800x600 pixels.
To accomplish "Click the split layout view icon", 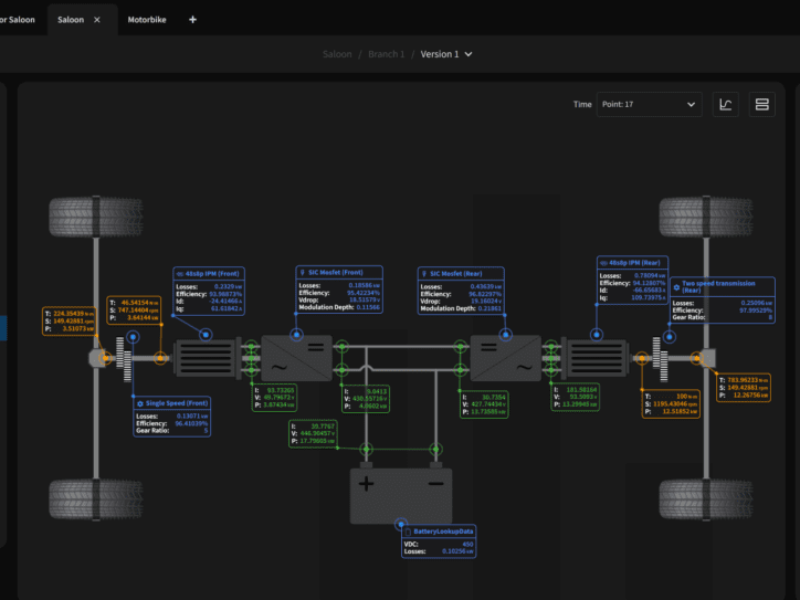I will (x=760, y=104).
